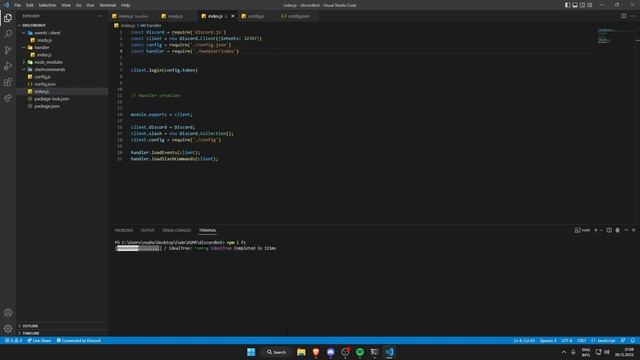Screen dimensions: 640x360
Task: Expand the Outline section
Action: point(62,326)
